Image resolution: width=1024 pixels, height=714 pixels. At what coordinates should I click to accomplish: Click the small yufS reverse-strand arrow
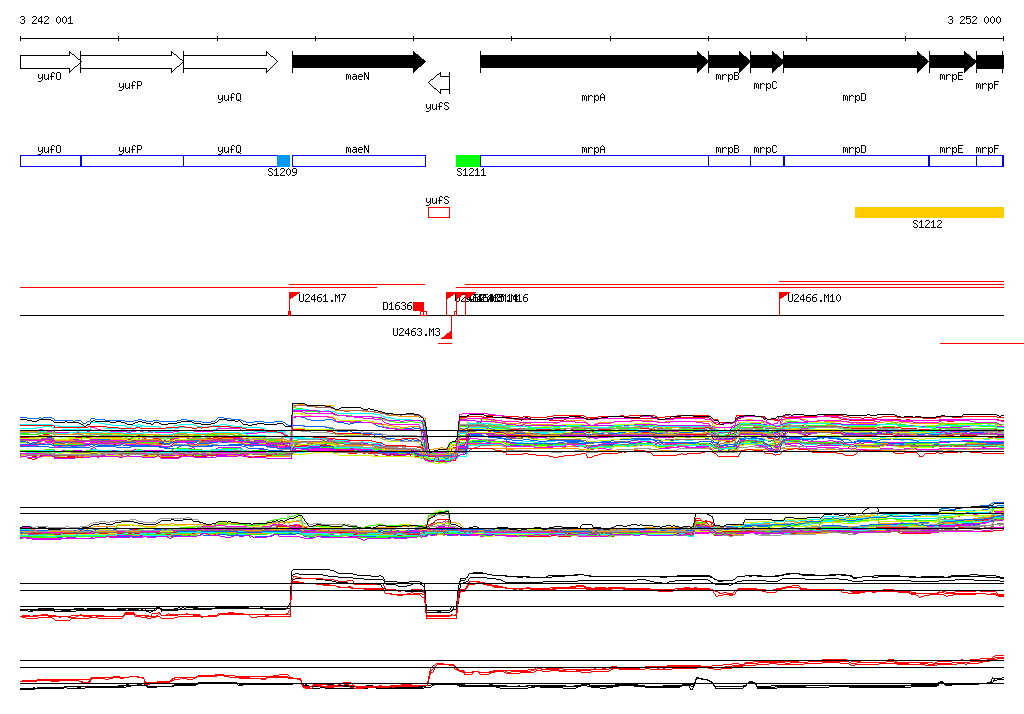(x=439, y=82)
